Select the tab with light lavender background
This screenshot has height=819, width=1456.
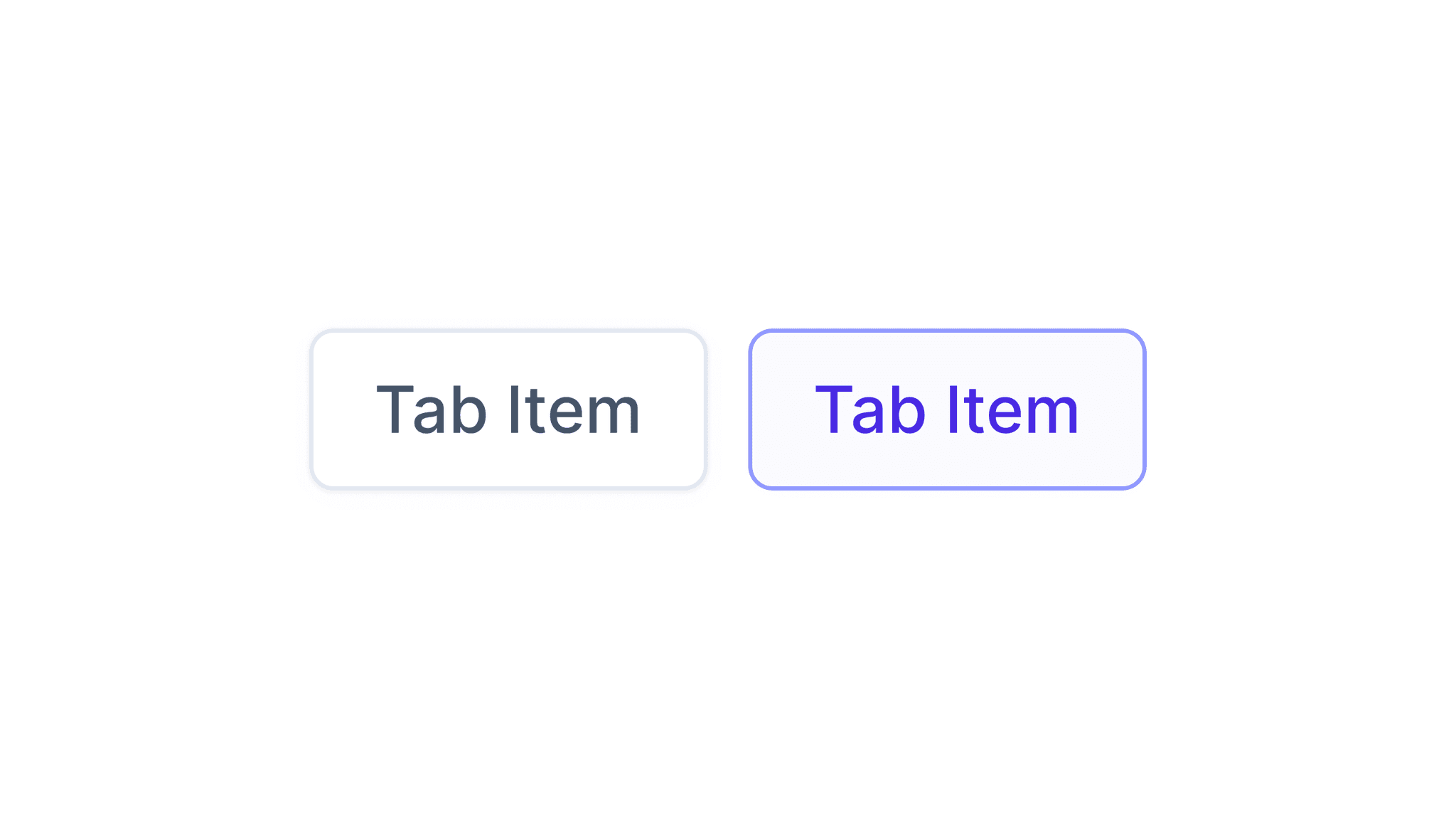pyautogui.click(x=948, y=409)
